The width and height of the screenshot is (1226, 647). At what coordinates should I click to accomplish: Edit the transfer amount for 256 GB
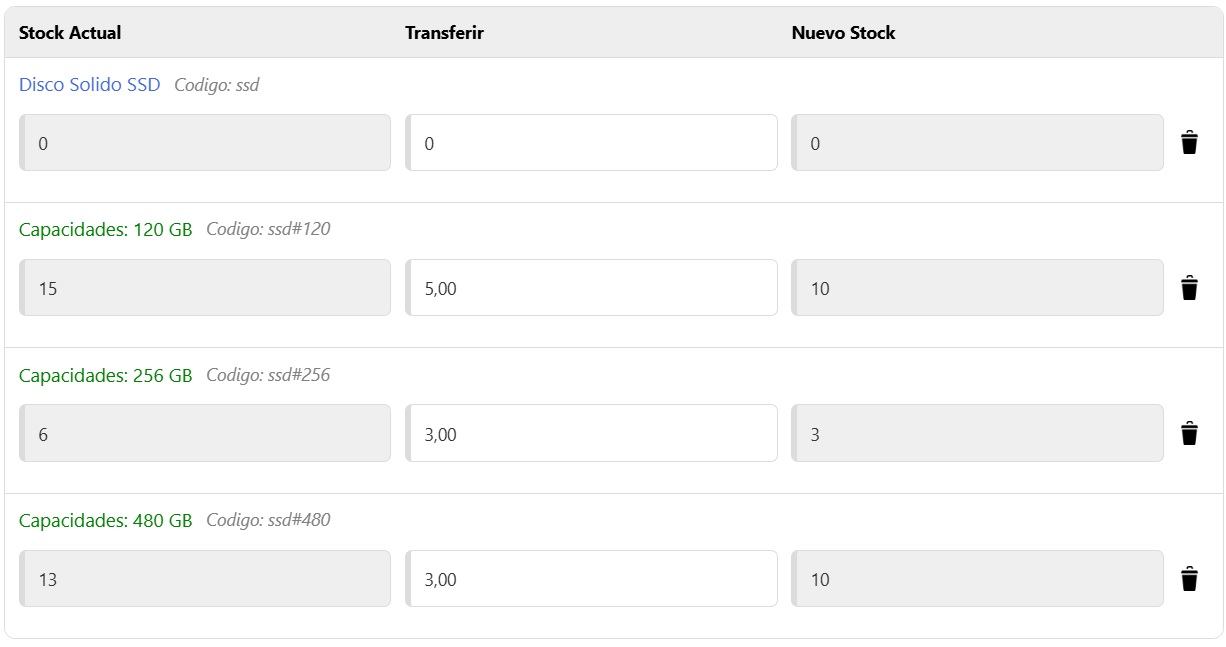pyautogui.click(x=591, y=434)
